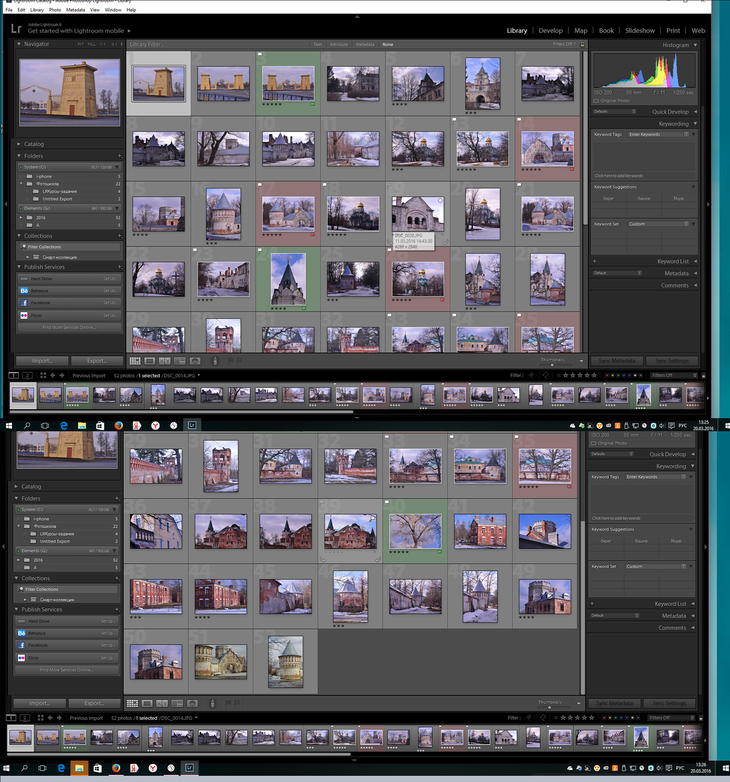This screenshot has height=782, width=730.
Task: Create collection with Collections plus icon, upper window
Action: point(119,235)
